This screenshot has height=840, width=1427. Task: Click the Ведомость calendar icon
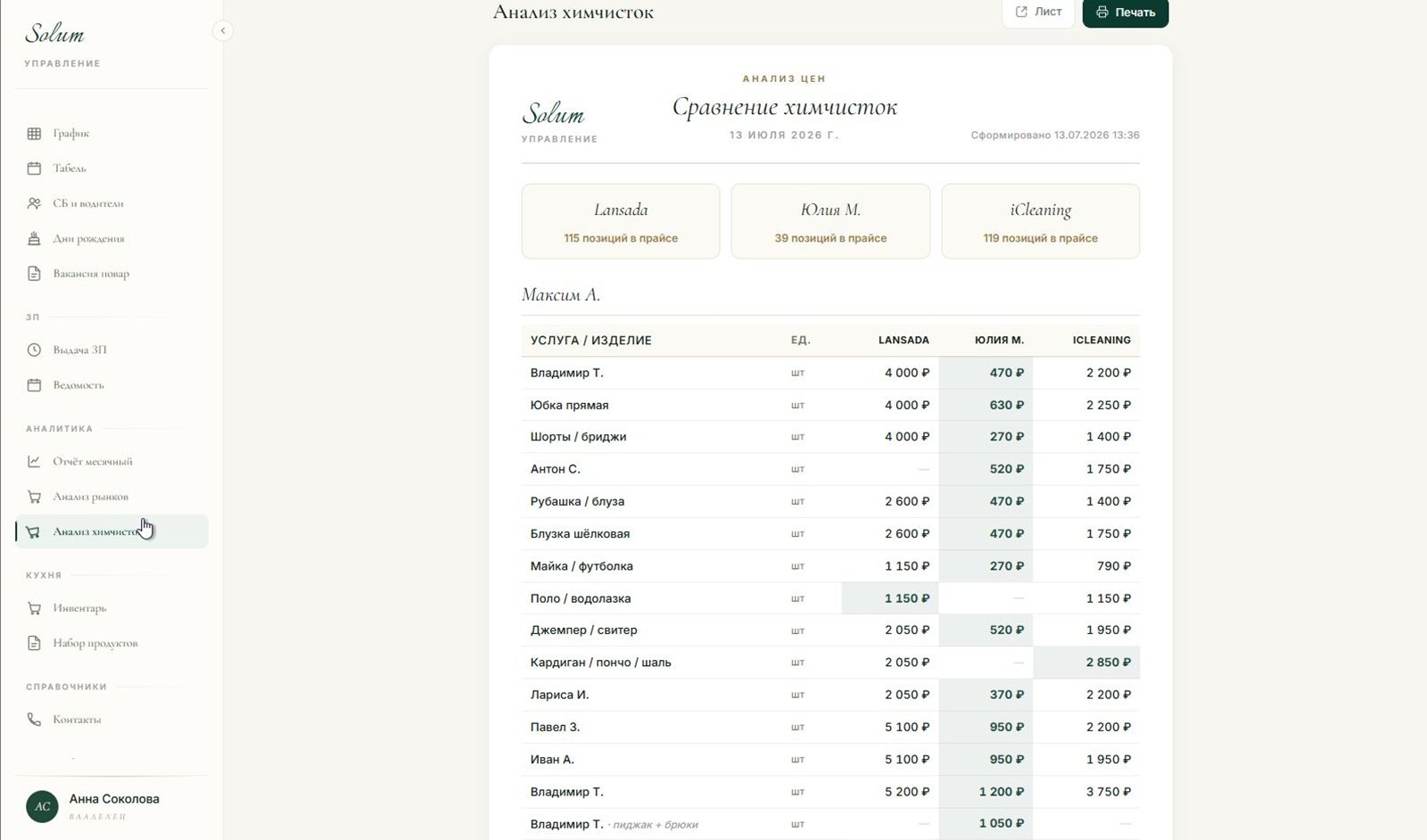tap(34, 385)
